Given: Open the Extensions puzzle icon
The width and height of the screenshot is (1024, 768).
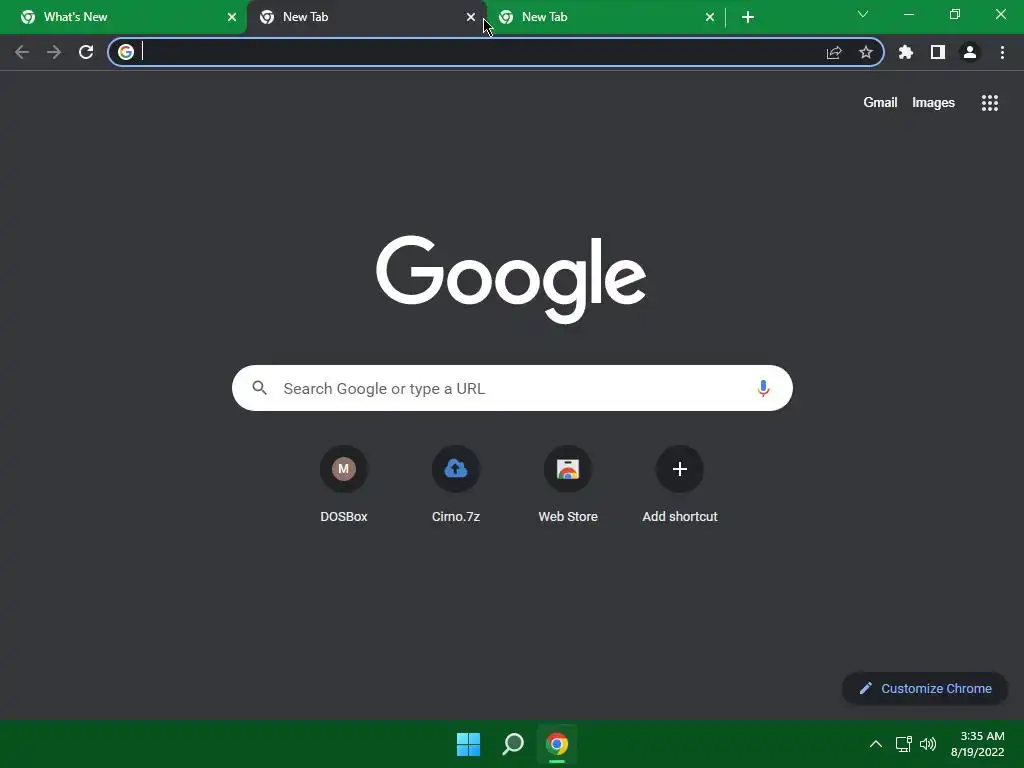Looking at the screenshot, I should (906, 52).
